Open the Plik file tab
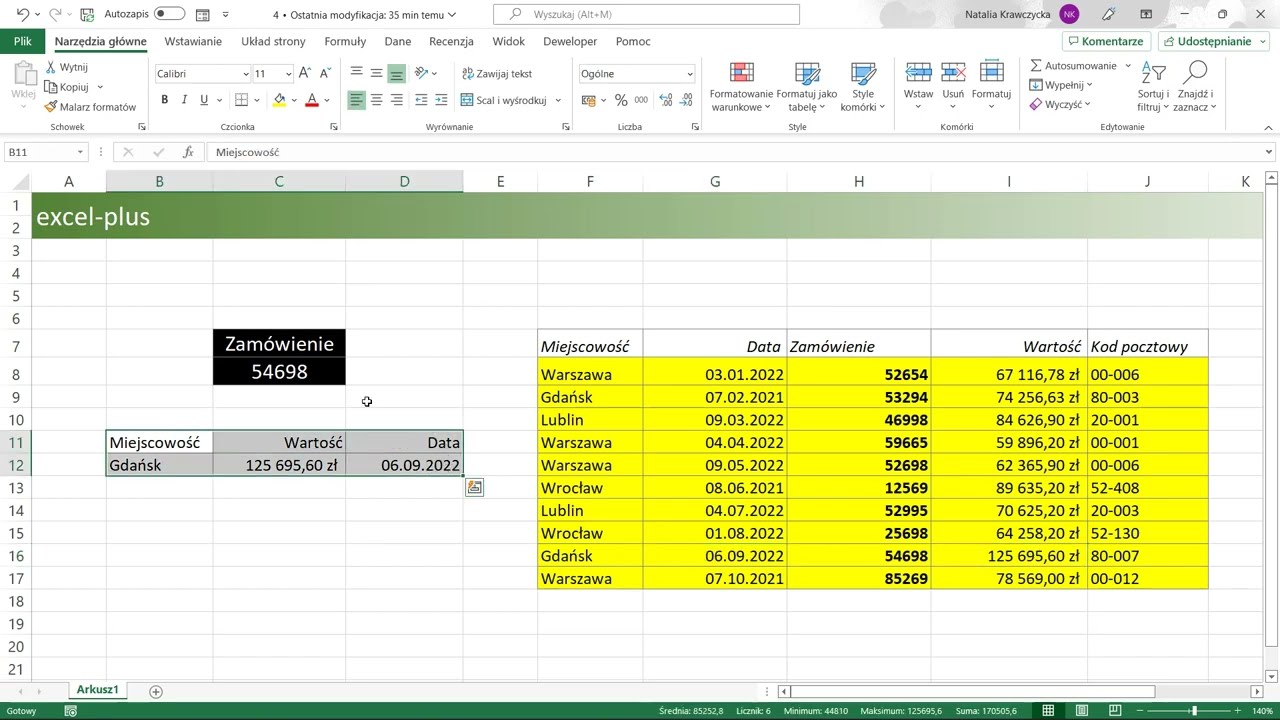 tap(23, 41)
